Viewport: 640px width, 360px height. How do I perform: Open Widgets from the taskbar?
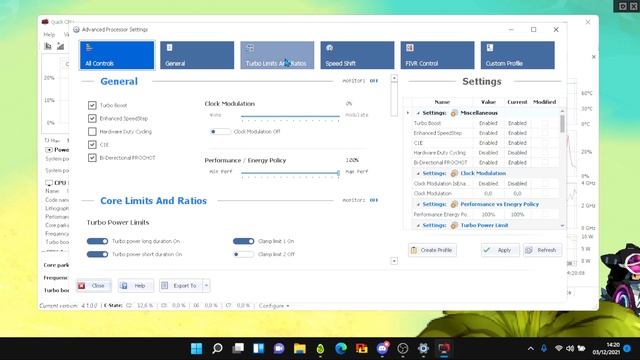[258, 348]
